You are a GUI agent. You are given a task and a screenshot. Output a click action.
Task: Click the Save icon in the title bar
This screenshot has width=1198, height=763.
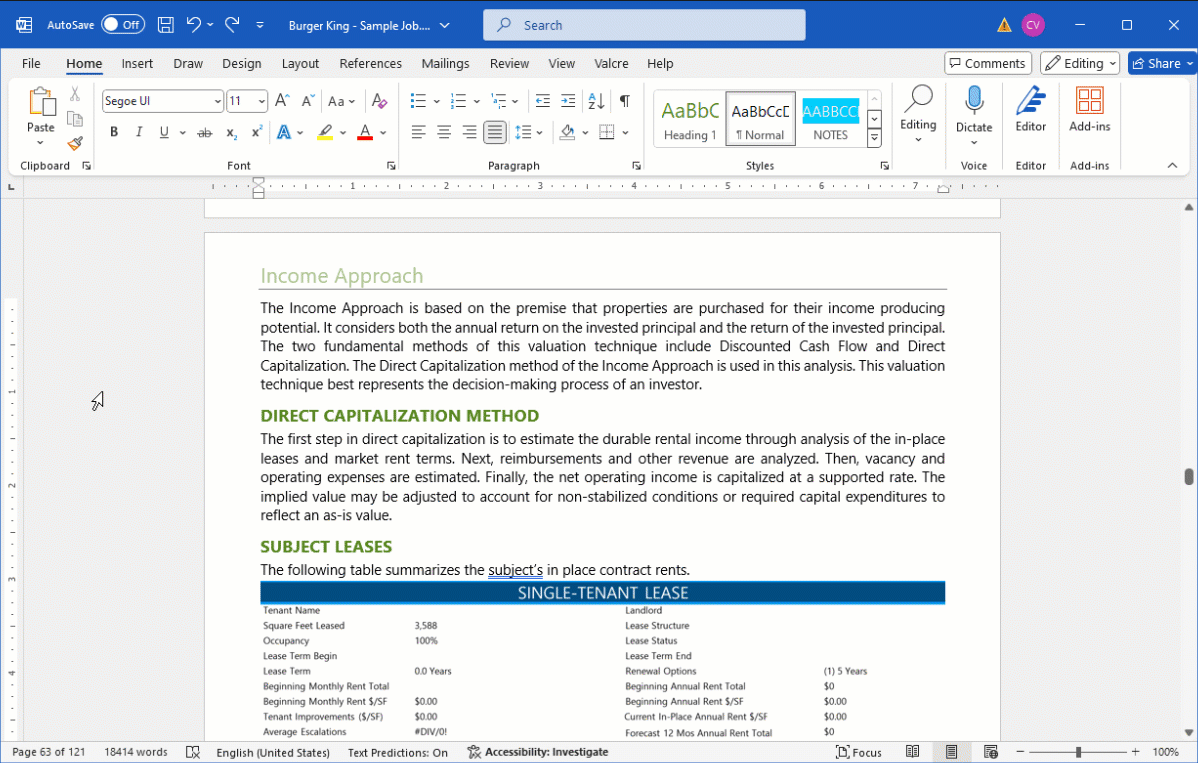[x=165, y=24]
